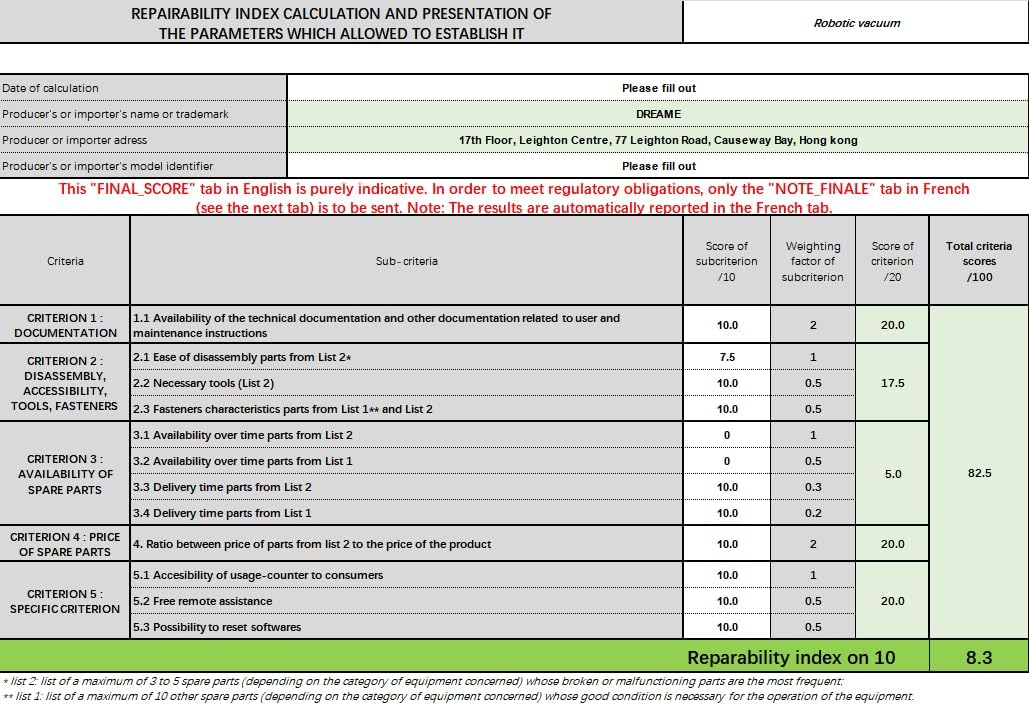This screenshot has height=705, width=1029.
Task: Select the DREAME trademark cell
Action: pos(658,114)
